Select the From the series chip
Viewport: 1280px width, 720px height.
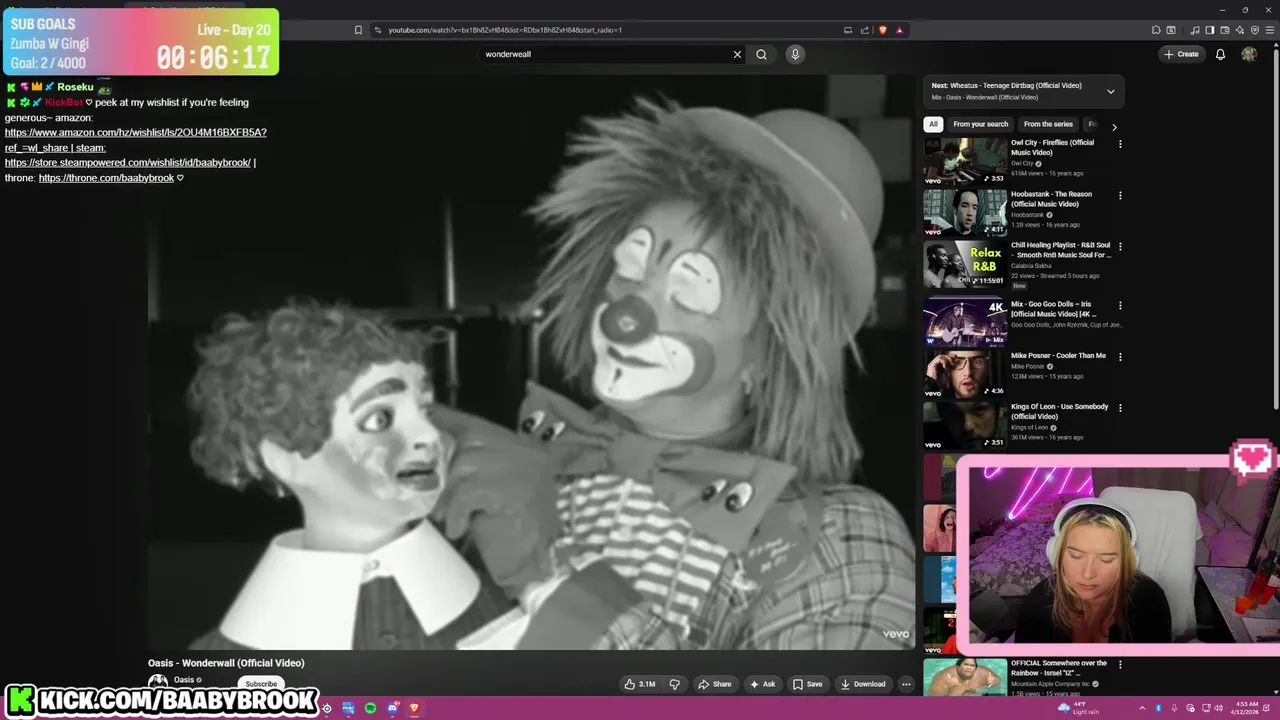tap(1048, 124)
